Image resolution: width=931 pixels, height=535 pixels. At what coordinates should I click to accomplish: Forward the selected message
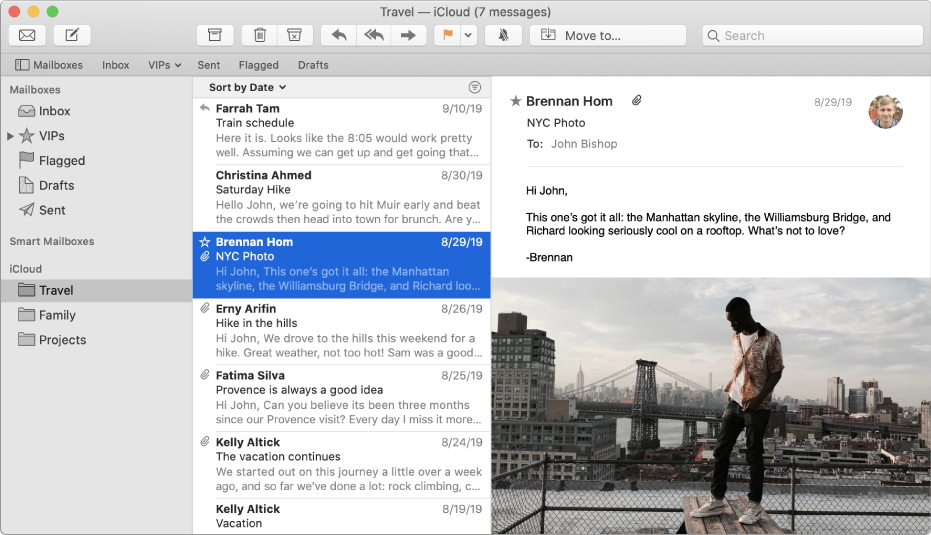pos(408,35)
